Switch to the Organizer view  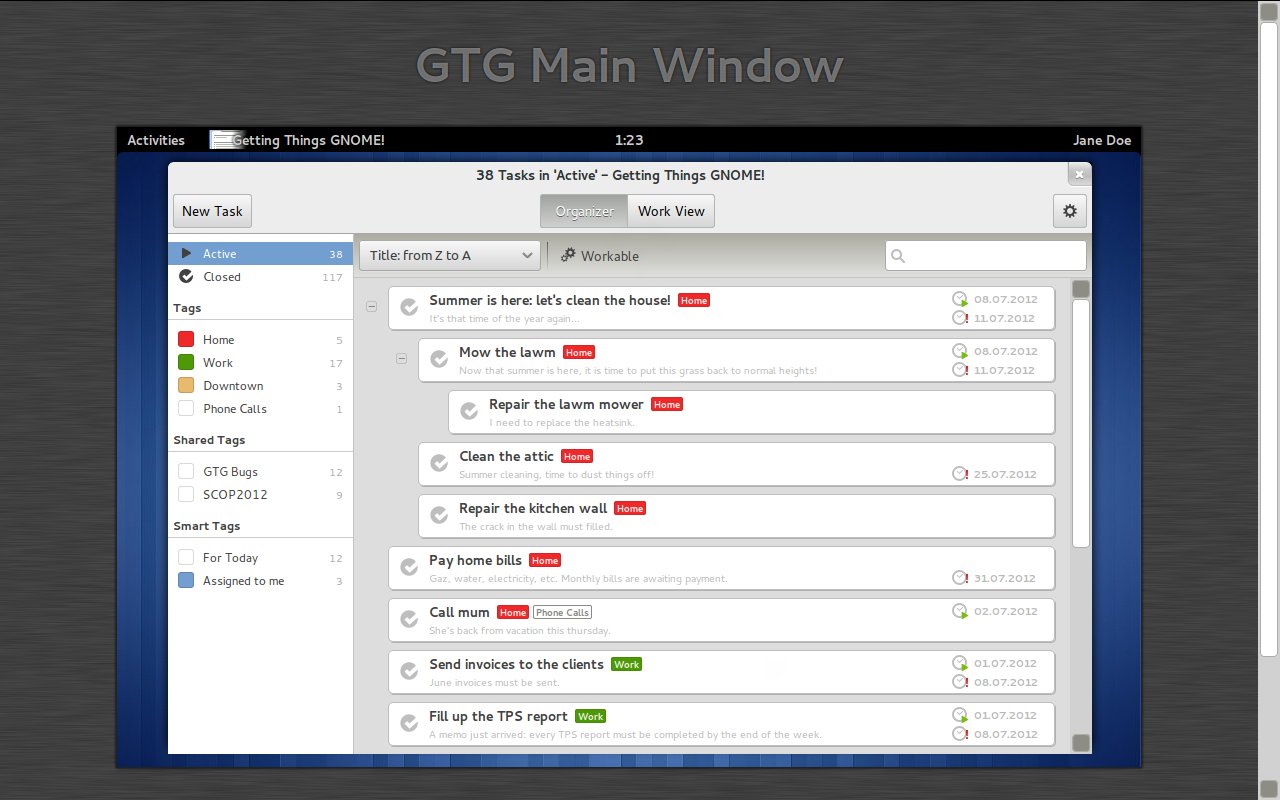[584, 211]
